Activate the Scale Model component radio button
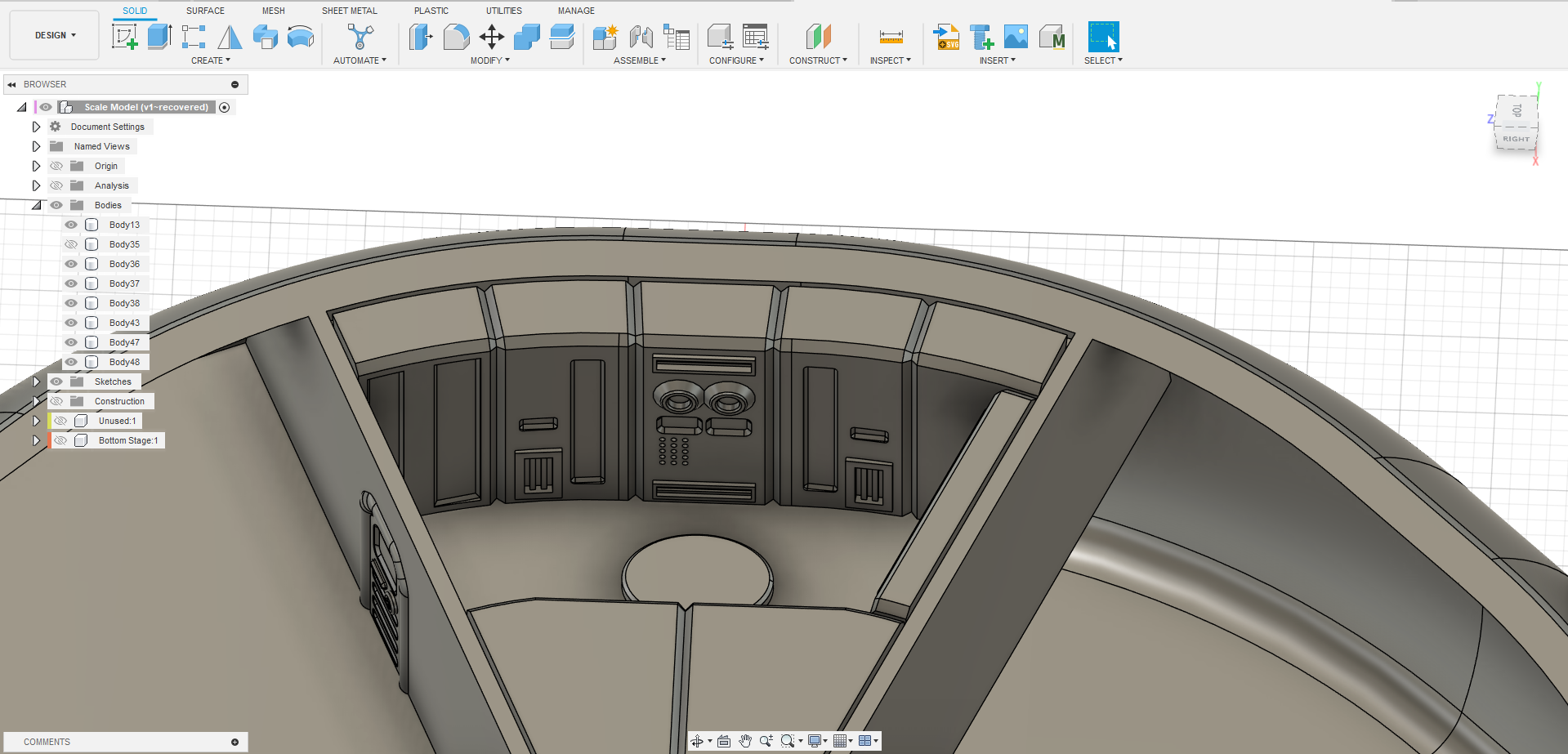Viewport: 1568px width, 754px height. click(225, 107)
